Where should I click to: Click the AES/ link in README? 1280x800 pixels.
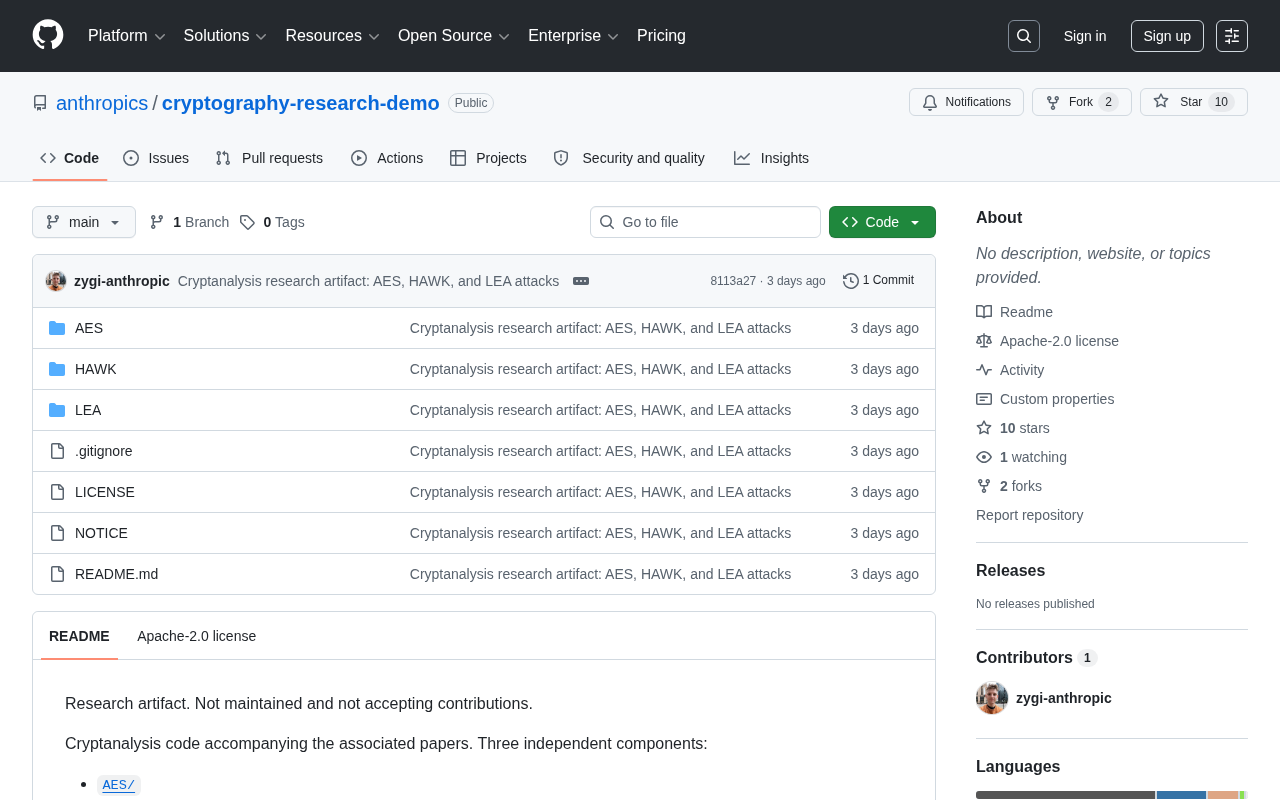[119, 785]
